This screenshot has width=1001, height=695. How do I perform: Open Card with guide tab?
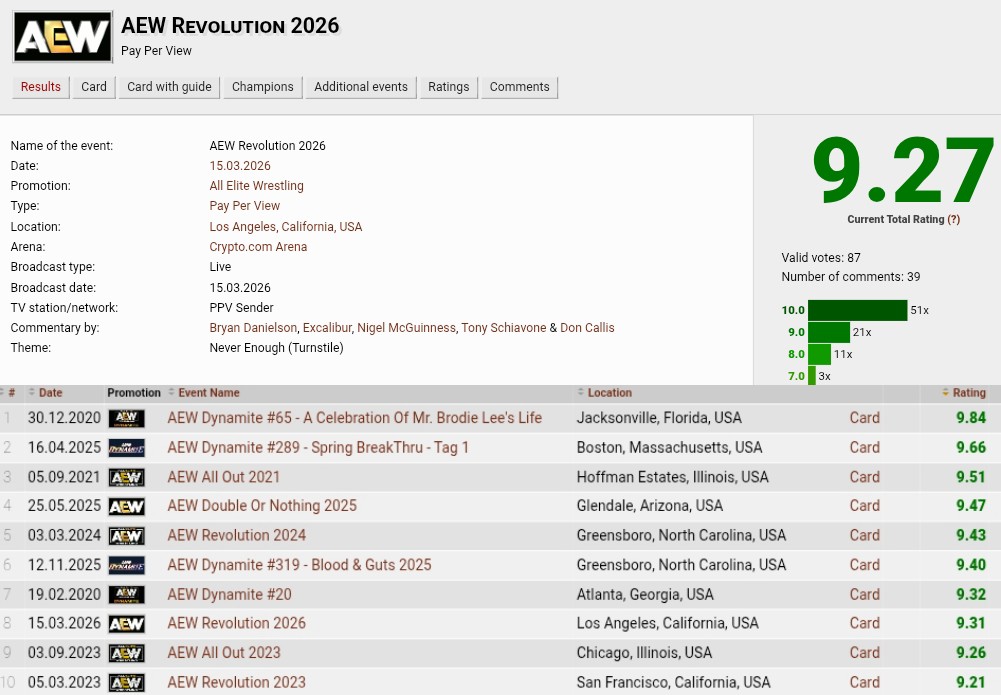(169, 87)
